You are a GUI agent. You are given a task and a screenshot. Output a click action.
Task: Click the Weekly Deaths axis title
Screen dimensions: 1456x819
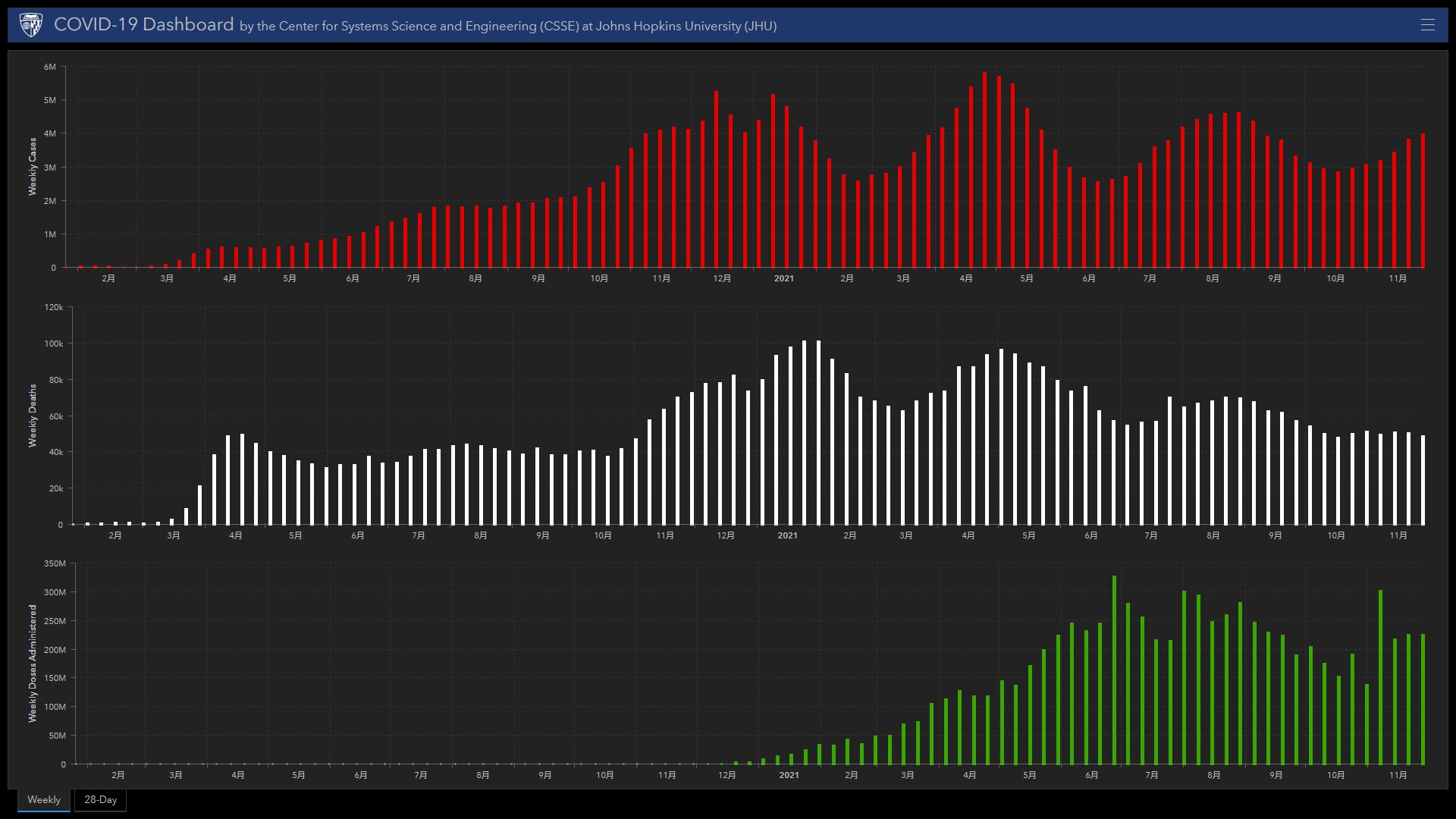click(33, 416)
